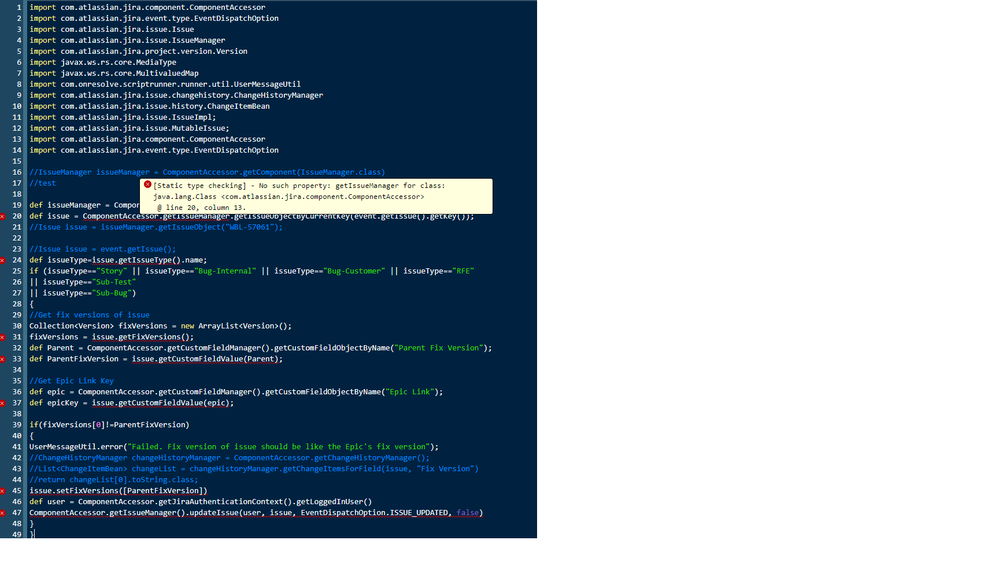The height and width of the screenshot is (562, 999).
Task: Click the error marker beside line 24
Action: click(x=3, y=261)
